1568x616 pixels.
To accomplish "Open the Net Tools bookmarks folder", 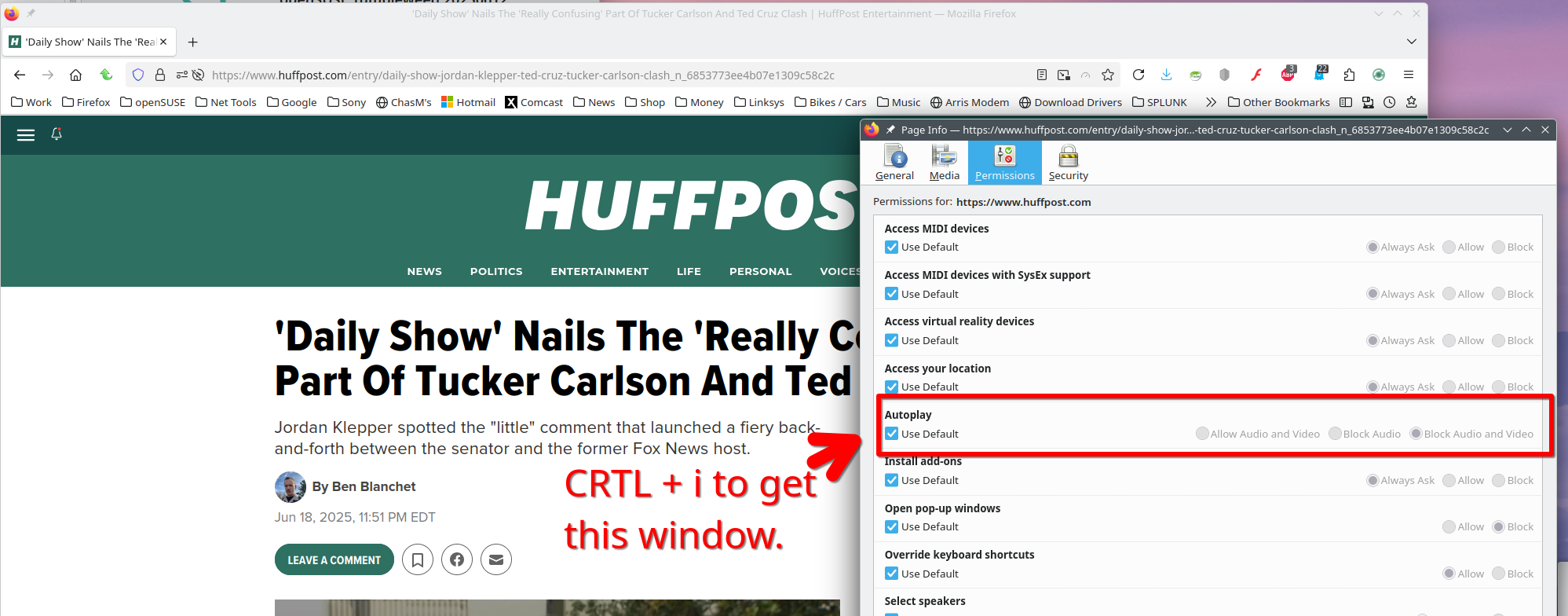I will [226, 102].
